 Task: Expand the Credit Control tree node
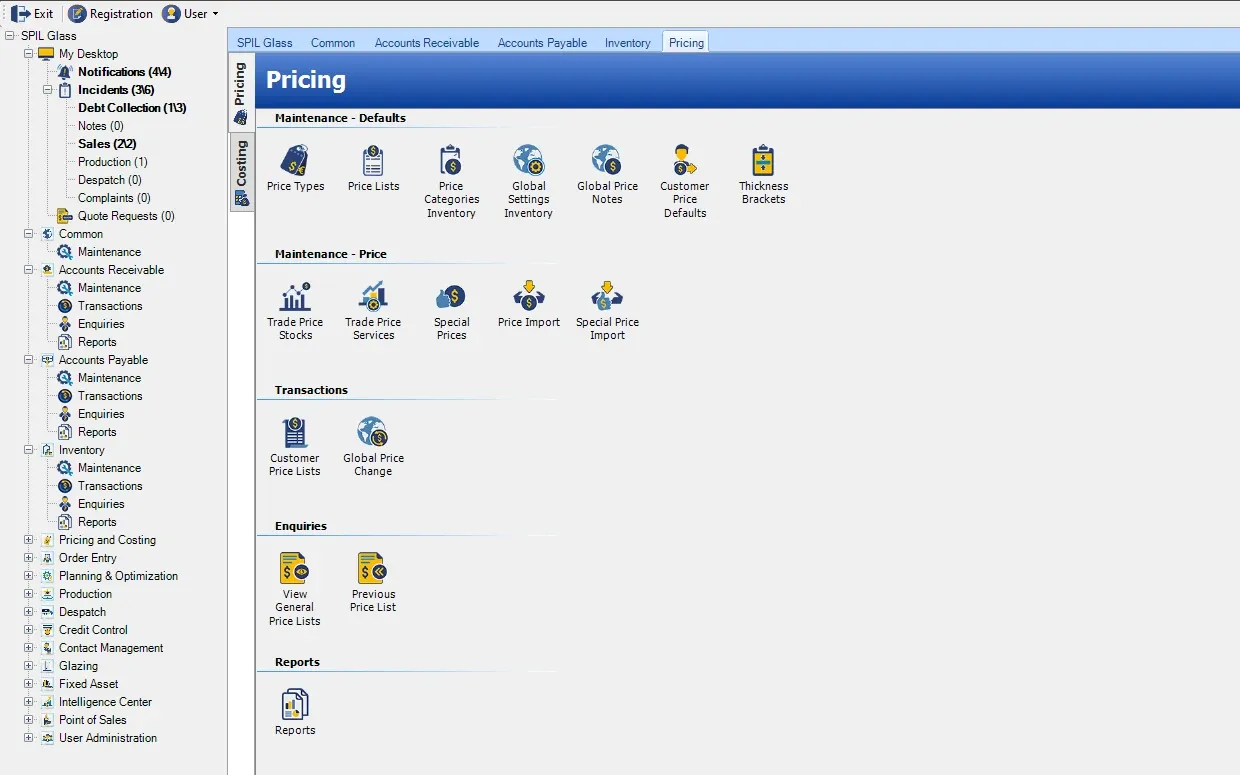click(29, 630)
